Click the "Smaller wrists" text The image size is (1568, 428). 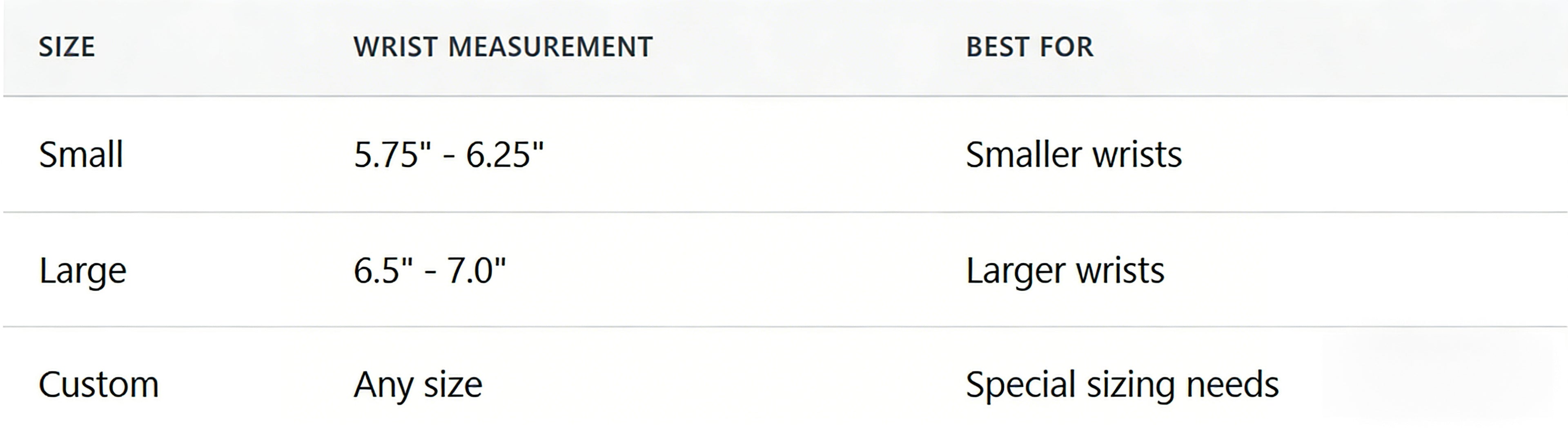(1074, 154)
